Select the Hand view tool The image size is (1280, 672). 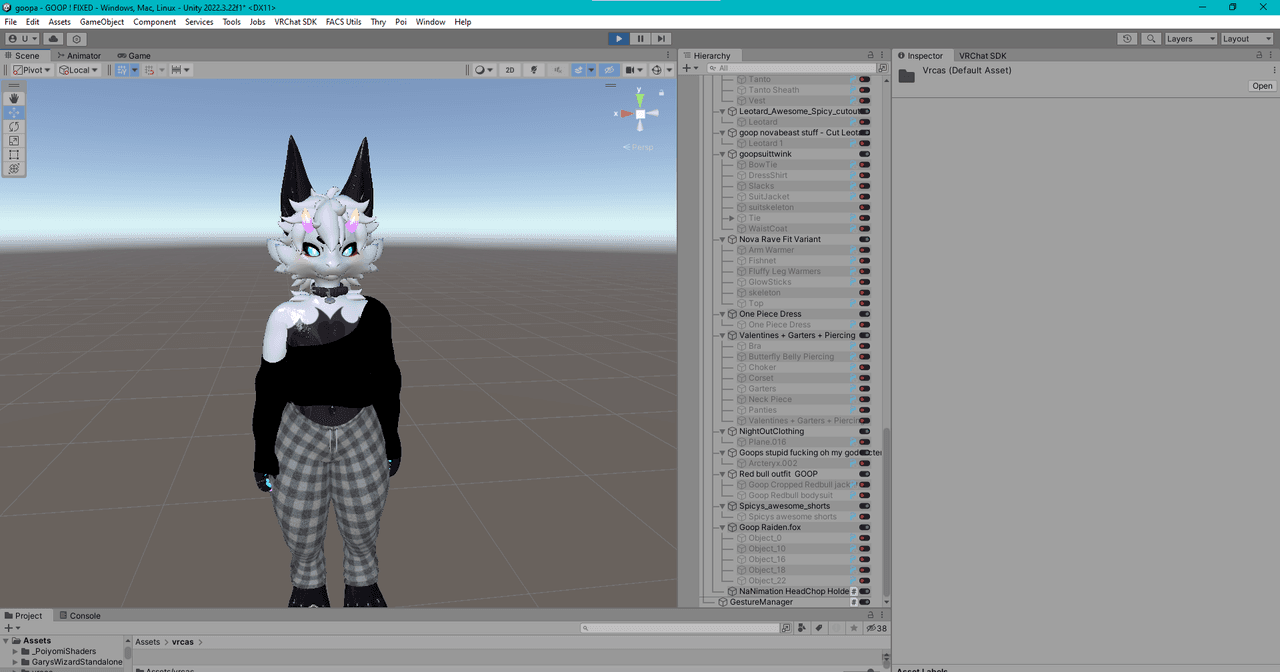(14, 99)
